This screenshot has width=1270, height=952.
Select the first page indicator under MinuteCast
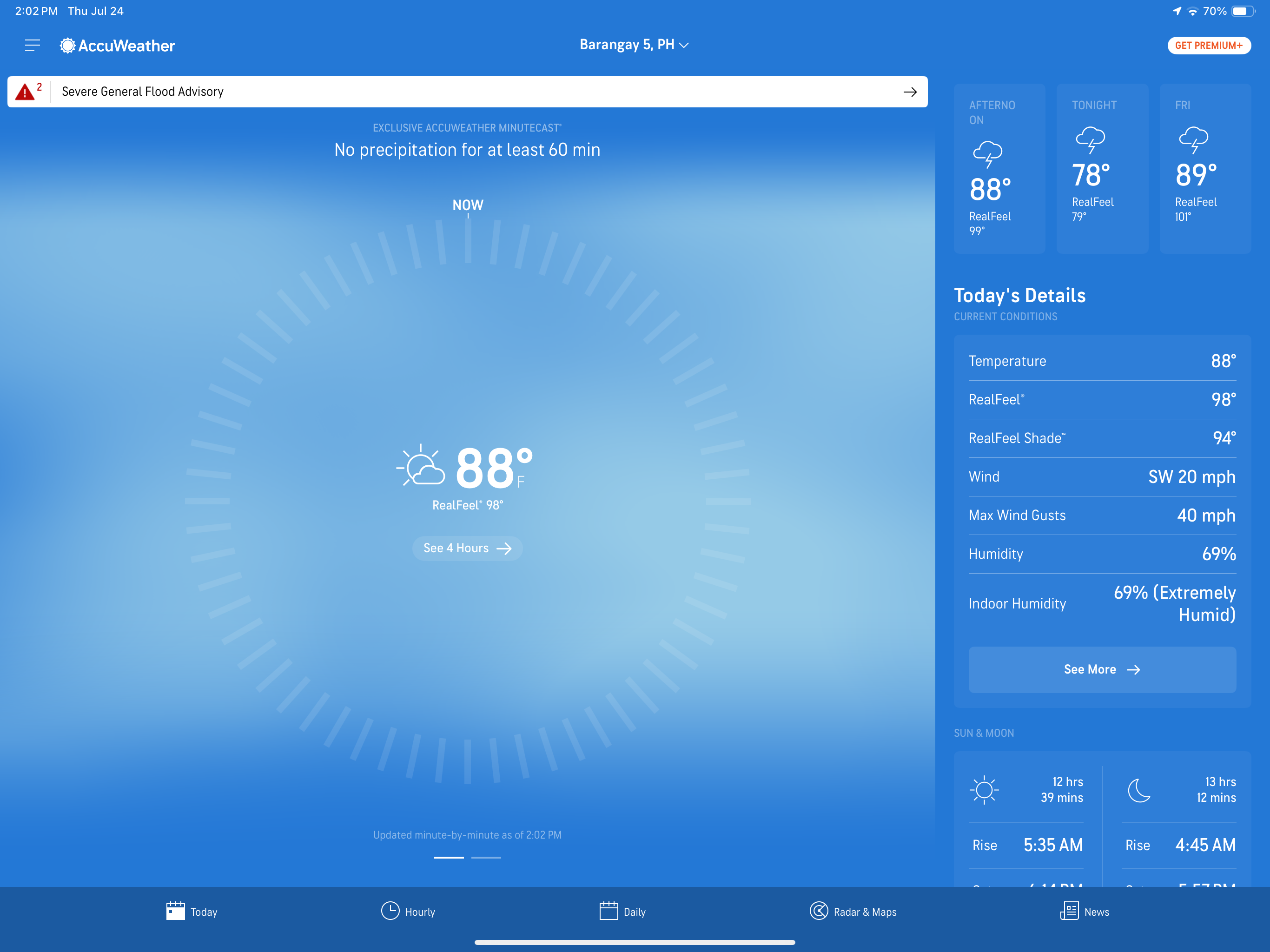coord(449,857)
